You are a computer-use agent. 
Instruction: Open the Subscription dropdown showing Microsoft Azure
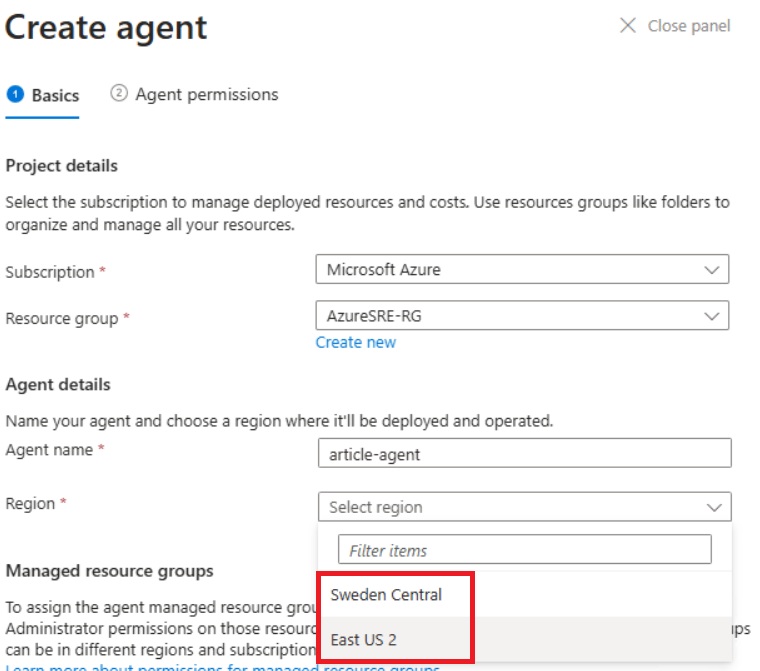[521, 270]
